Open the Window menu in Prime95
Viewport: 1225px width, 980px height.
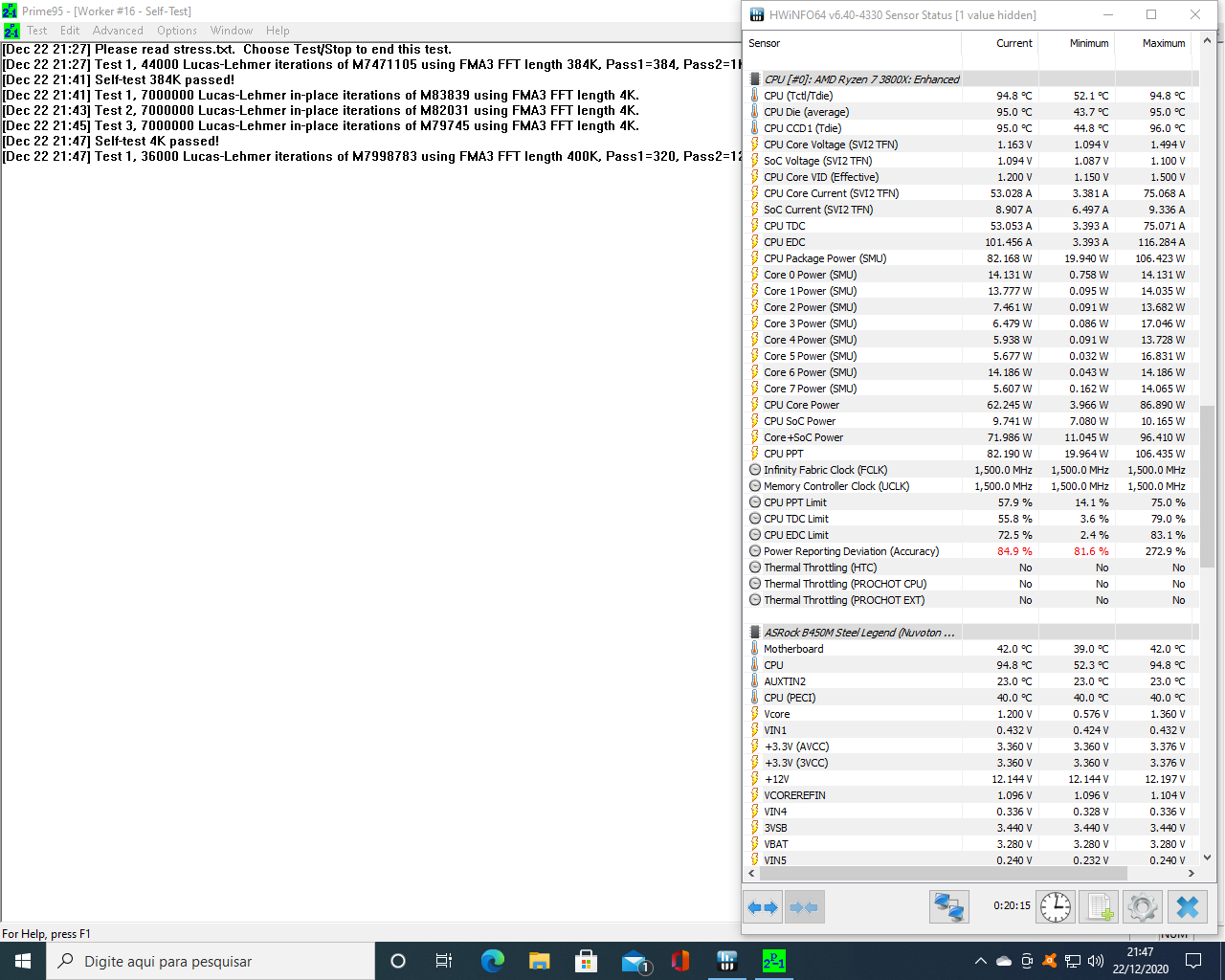pos(232,31)
